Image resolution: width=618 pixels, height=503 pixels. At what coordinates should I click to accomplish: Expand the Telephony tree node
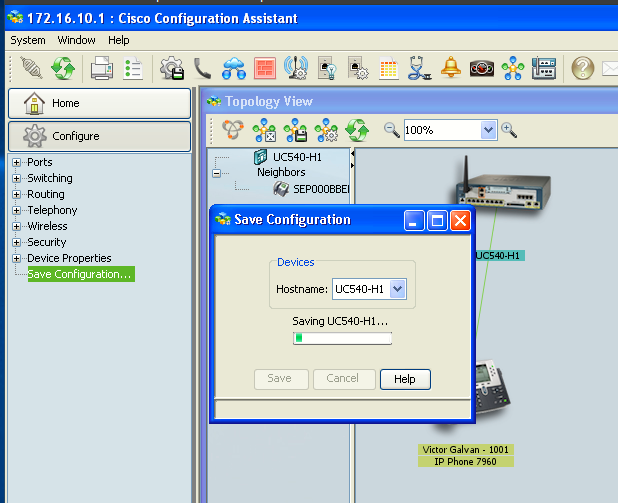point(17,210)
